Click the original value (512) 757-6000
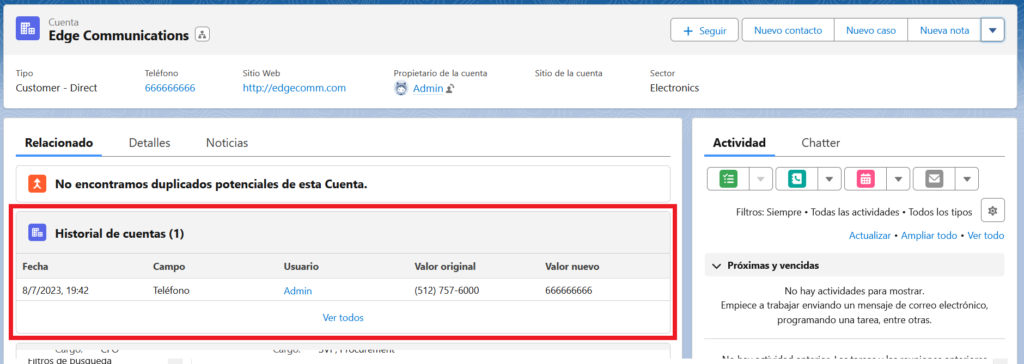Image resolution: width=1024 pixels, height=364 pixels. pos(447,291)
